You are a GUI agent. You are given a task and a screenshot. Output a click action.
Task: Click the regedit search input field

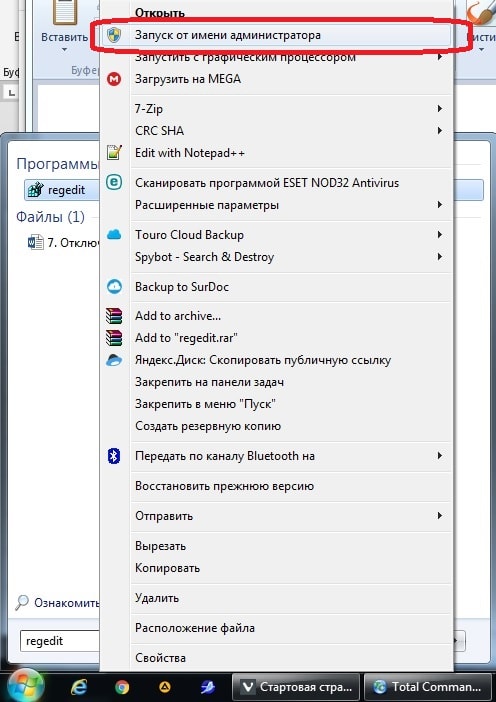[x=60, y=641]
